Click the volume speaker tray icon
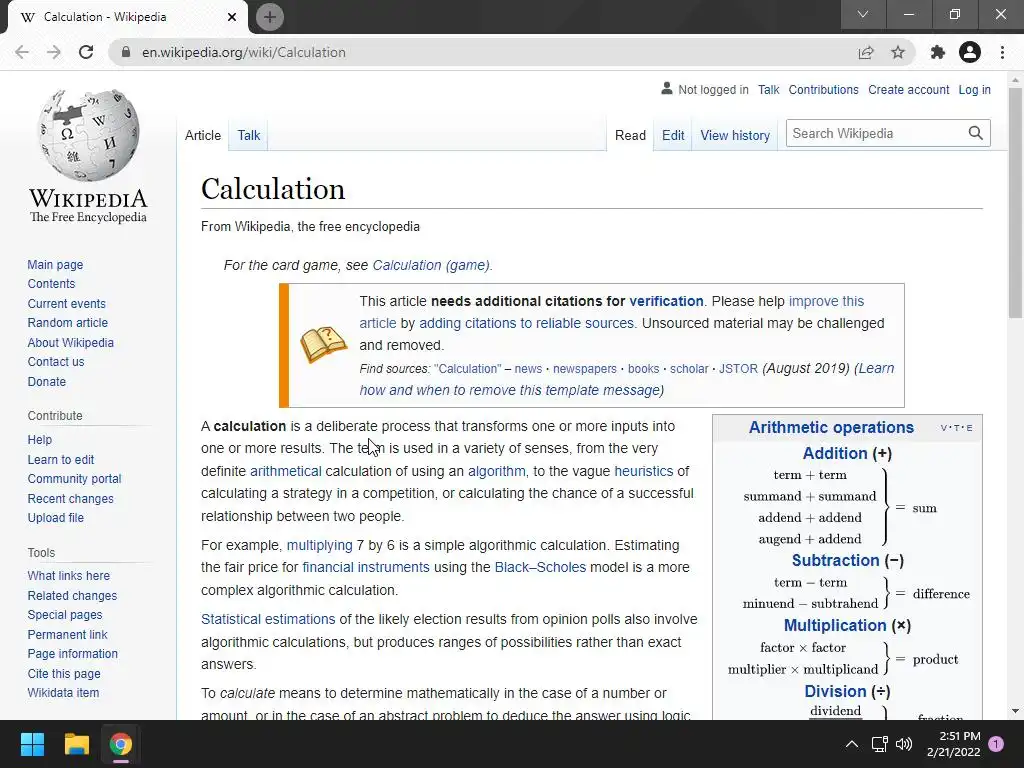The height and width of the screenshot is (768, 1024). pyautogui.click(x=904, y=744)
